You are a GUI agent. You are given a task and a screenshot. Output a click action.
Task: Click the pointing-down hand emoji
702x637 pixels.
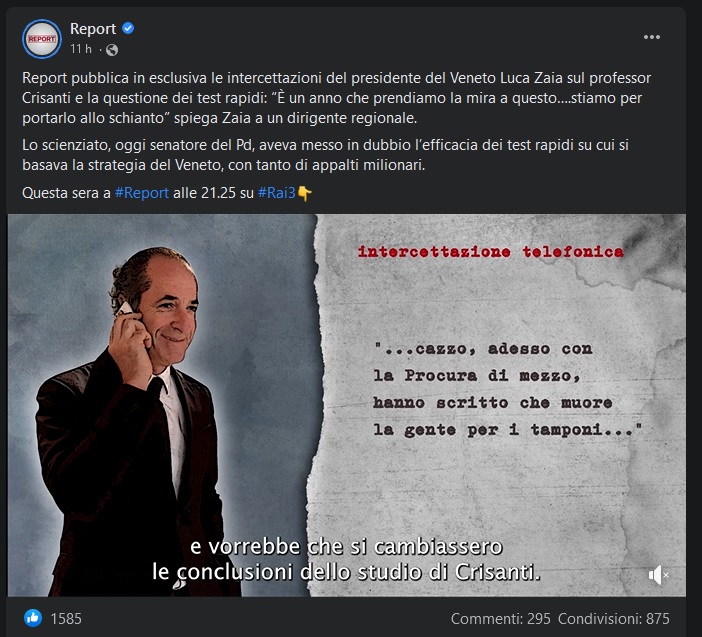(304, 193)
